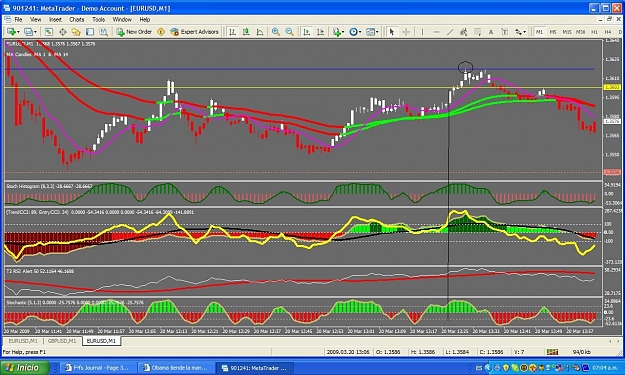
Task: Select the Trendline drawing tool
Action: point(450,32)
